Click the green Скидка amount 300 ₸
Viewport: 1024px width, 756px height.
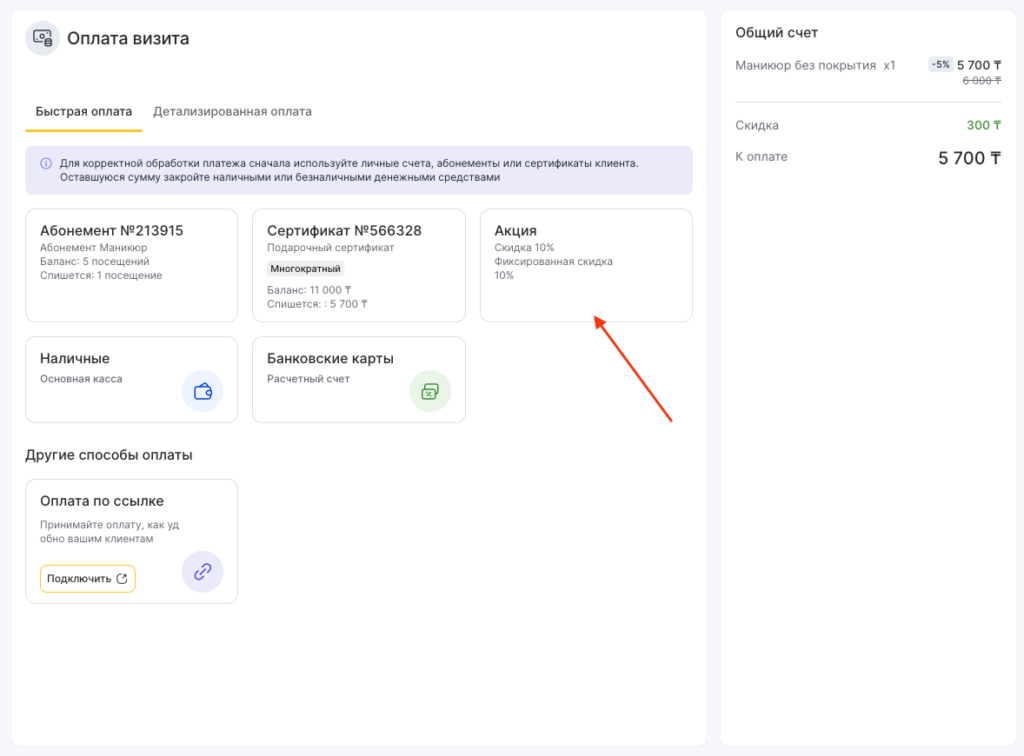point(983,125)
